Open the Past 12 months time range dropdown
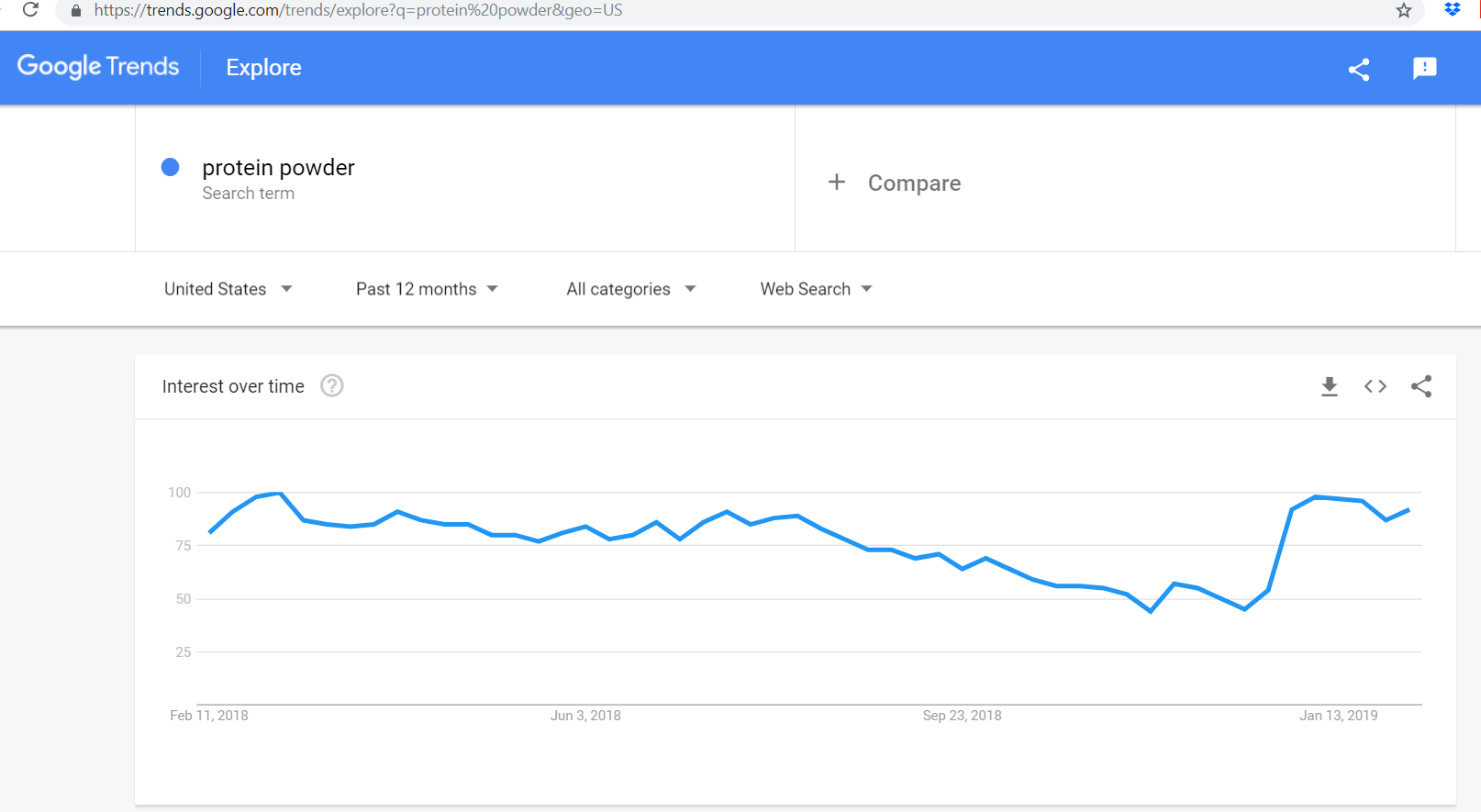Image resolution: width=1481 pixels, height=812 pixels. 427,289
